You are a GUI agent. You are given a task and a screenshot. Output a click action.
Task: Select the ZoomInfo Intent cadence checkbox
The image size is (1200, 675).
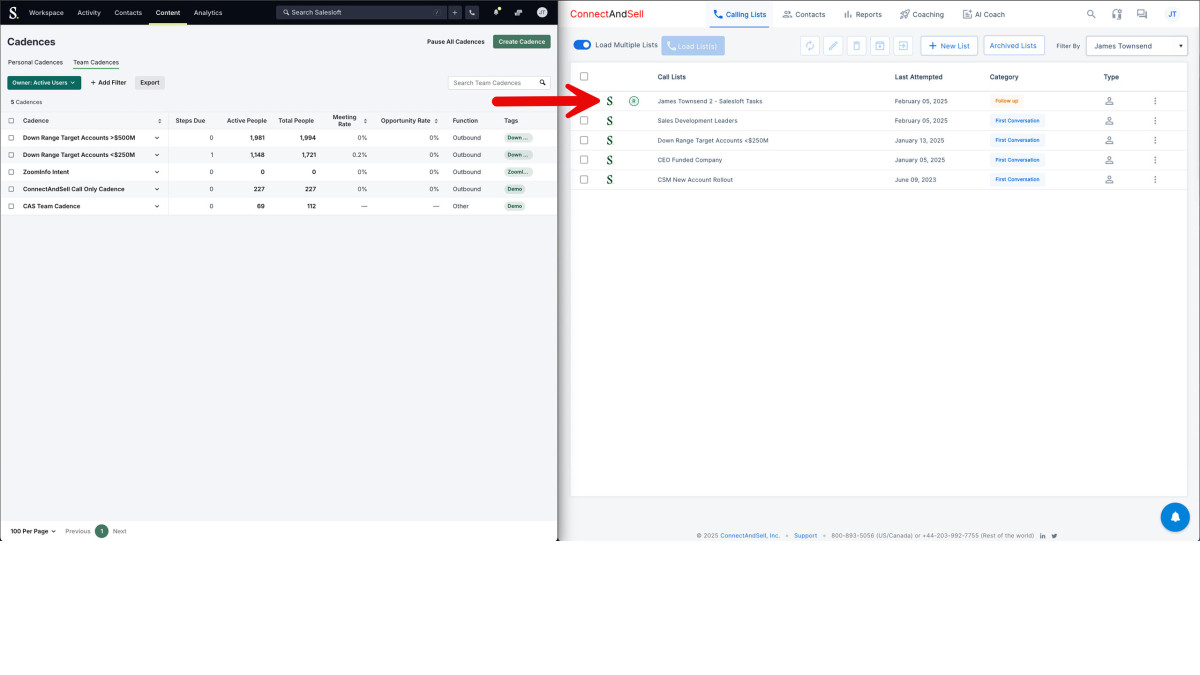[12, 172]
